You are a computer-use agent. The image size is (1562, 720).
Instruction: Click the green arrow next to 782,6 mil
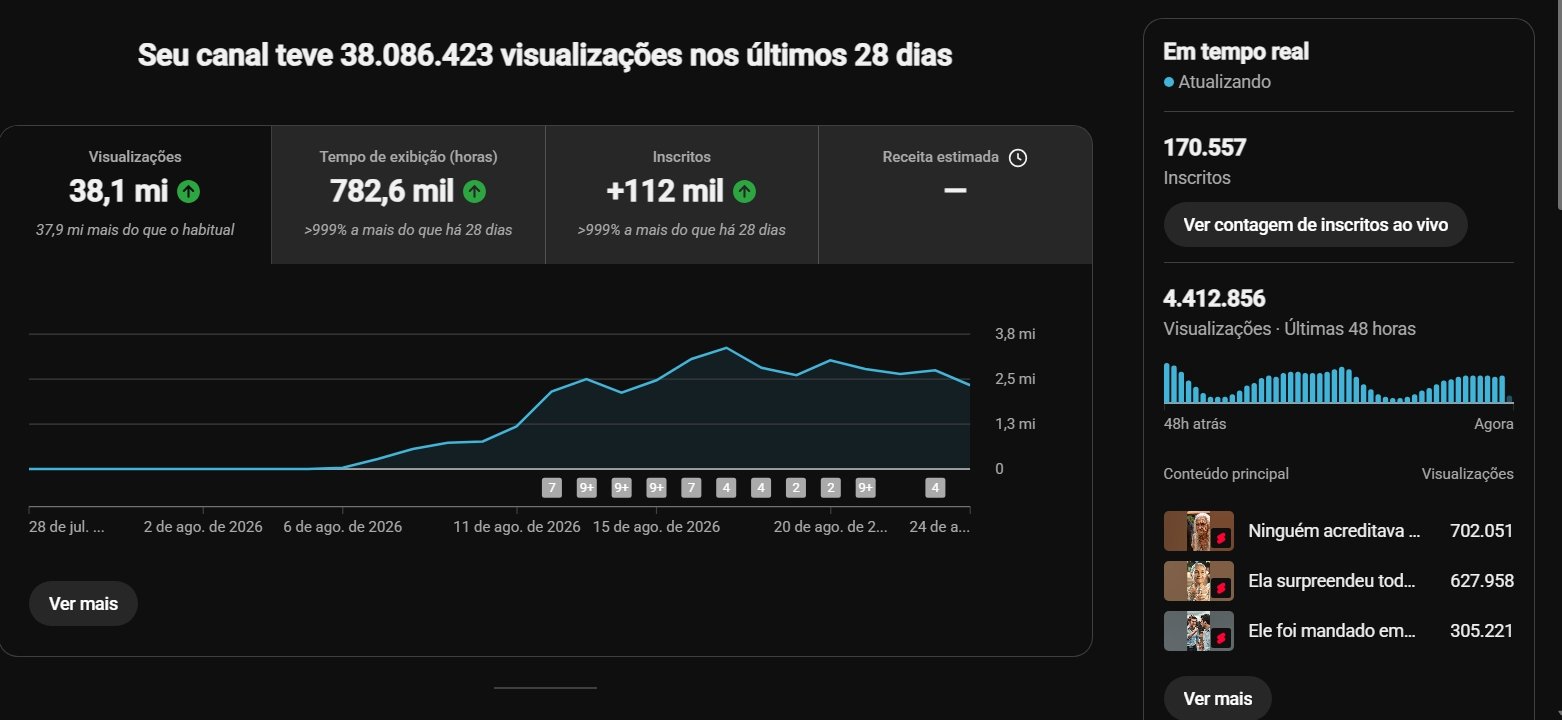click(x=474, y=191)
